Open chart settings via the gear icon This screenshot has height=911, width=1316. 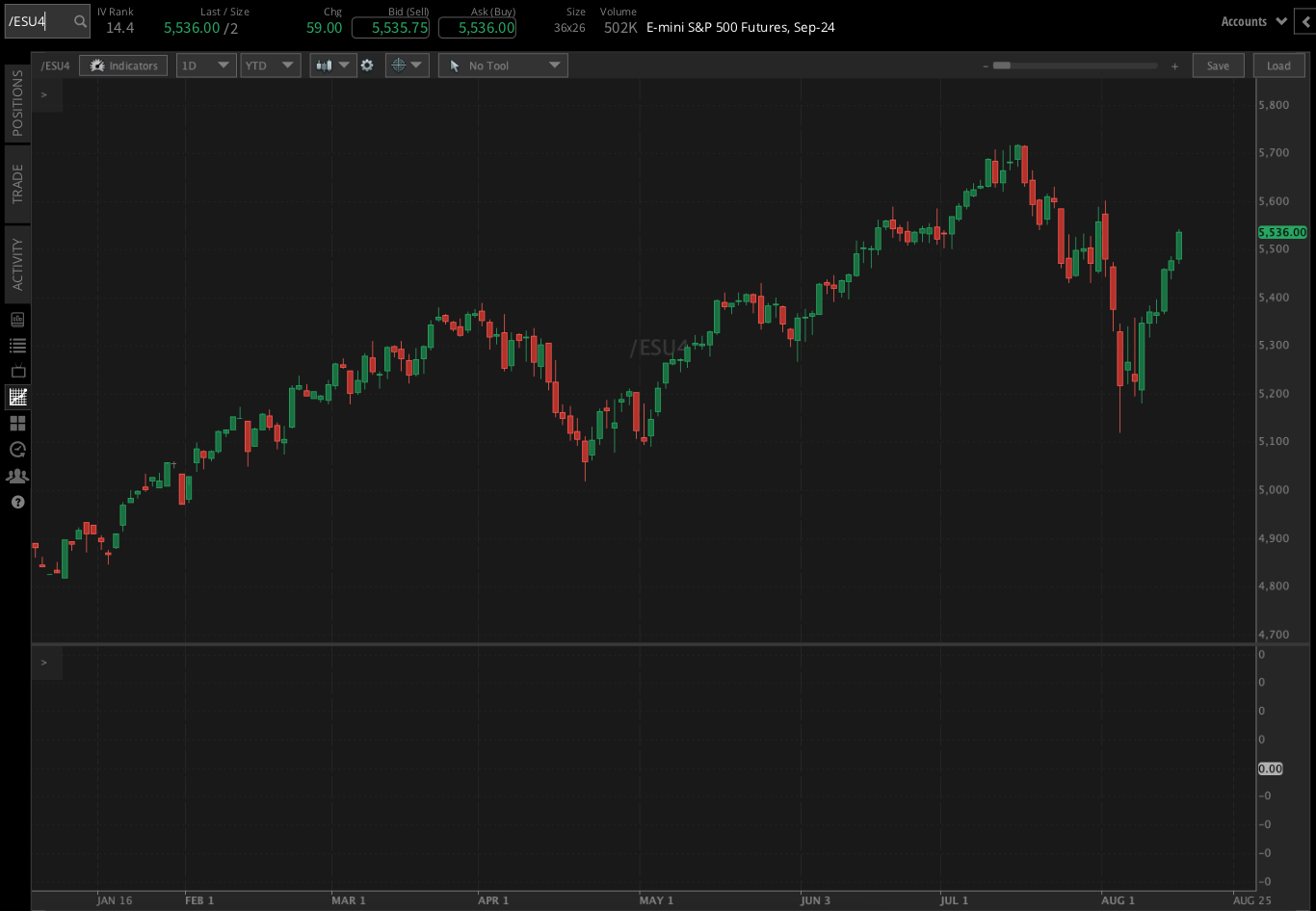click(368, 65)
